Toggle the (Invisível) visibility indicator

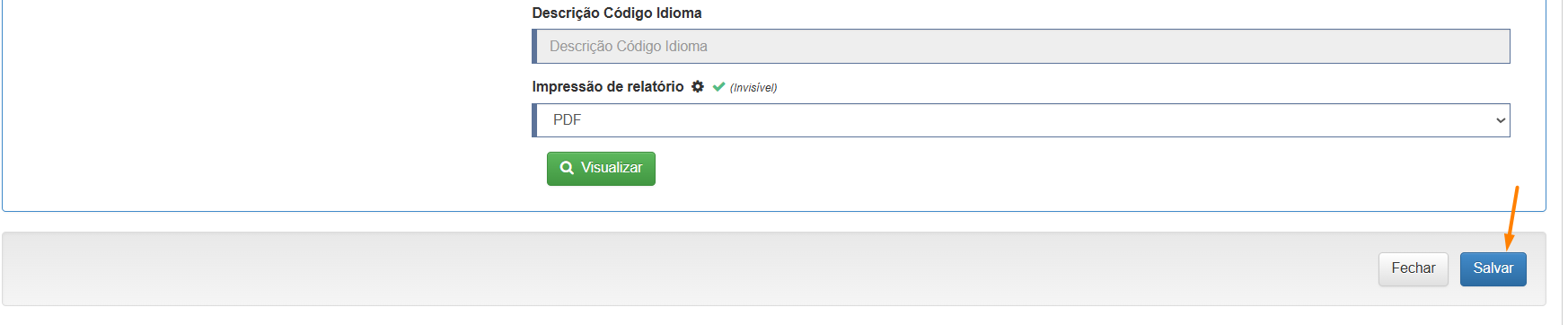[753, 88]
